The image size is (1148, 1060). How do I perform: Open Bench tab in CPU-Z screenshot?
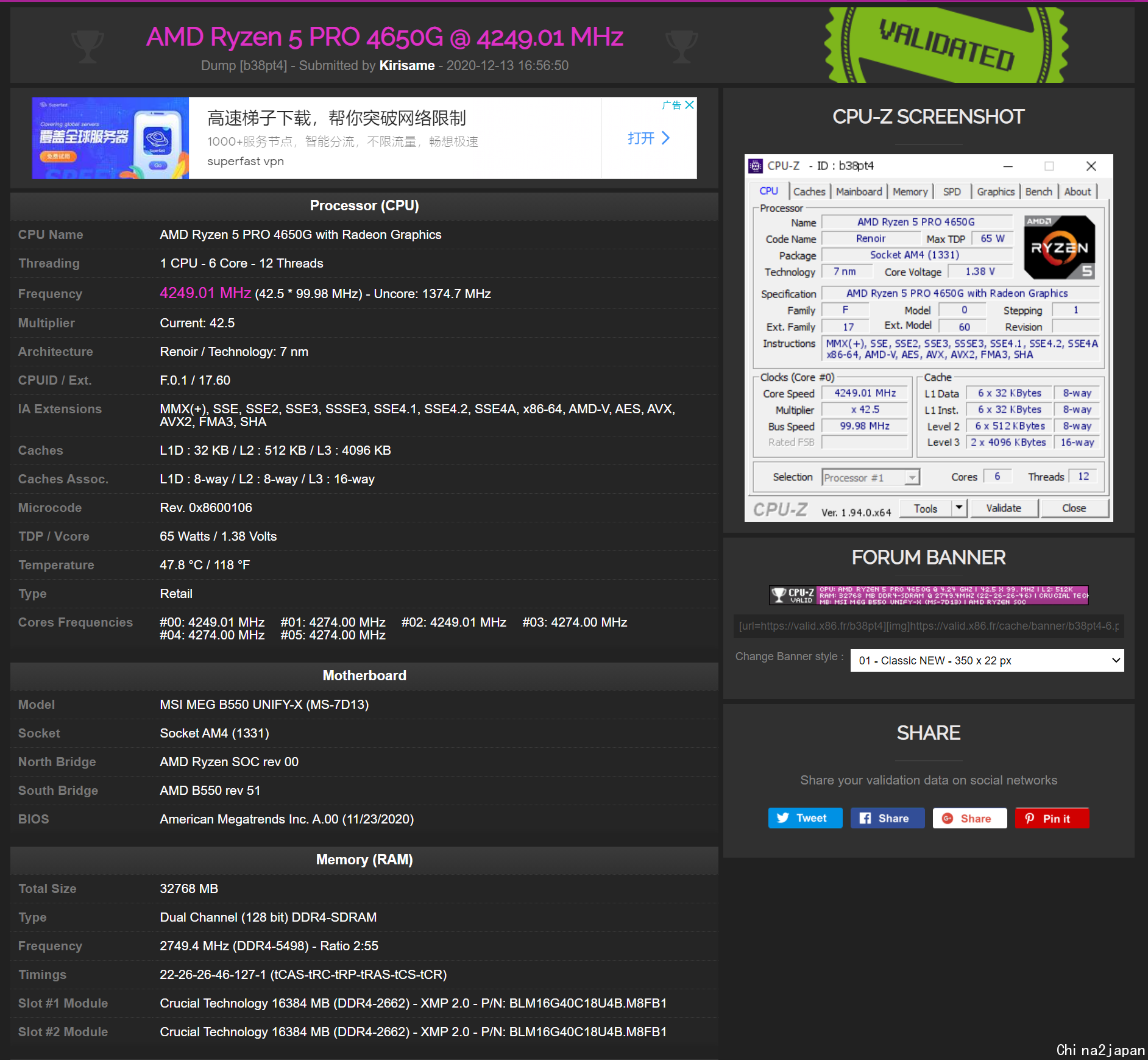point(1038,191)
